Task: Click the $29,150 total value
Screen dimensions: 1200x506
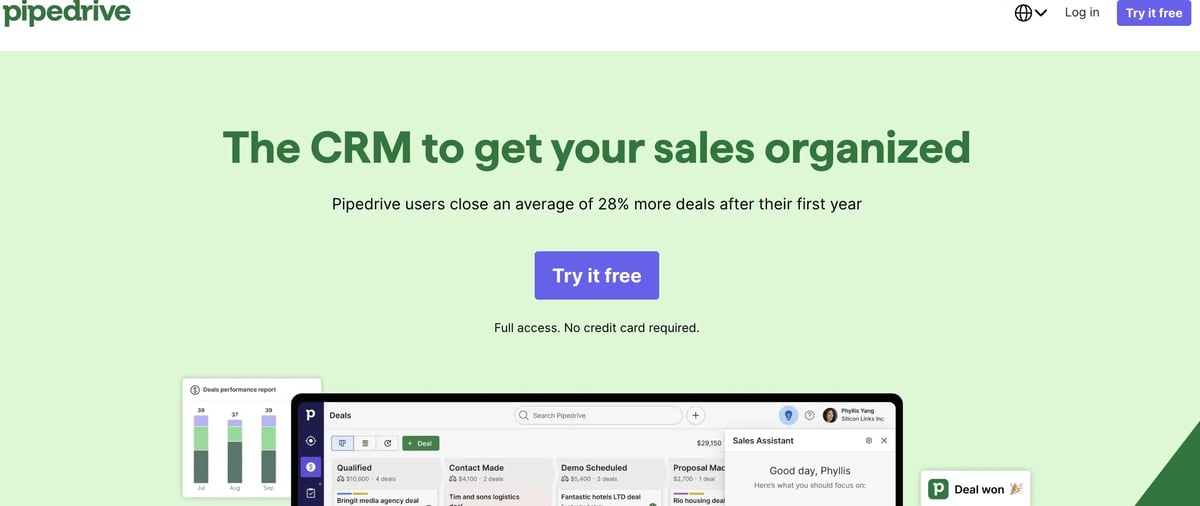Action: tap(709, 442)
